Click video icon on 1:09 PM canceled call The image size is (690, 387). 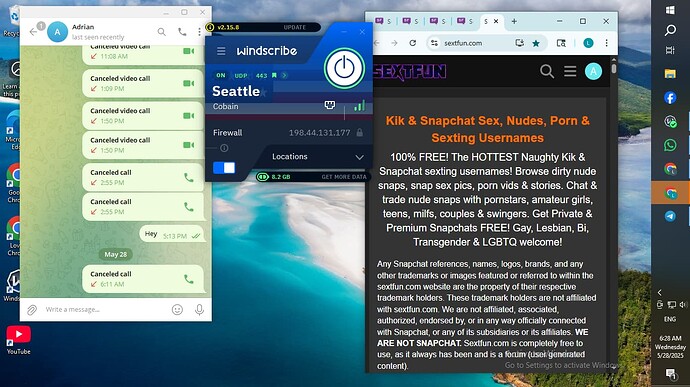point(189,83)
